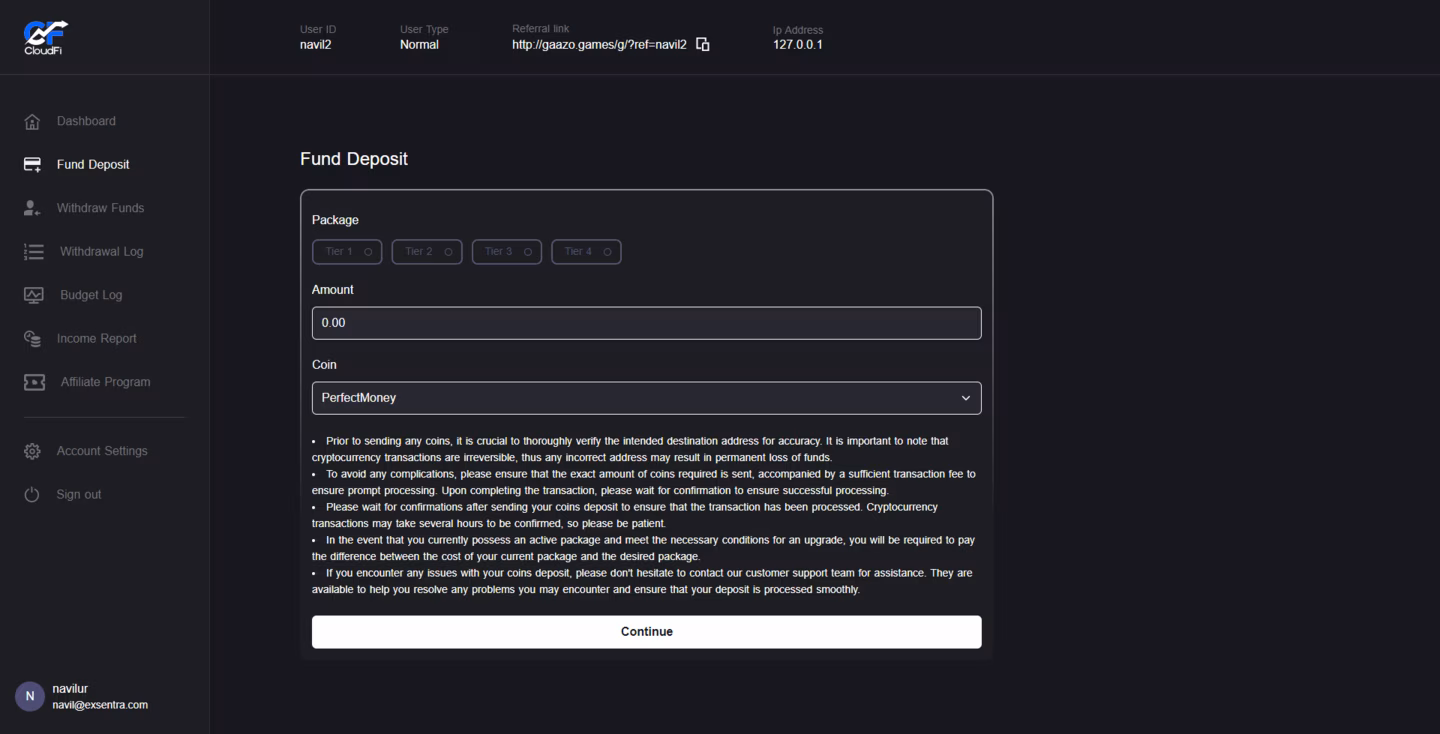1440x734 pixels.
Task: Select the Tier 2 package option
Action: (427, 252)
